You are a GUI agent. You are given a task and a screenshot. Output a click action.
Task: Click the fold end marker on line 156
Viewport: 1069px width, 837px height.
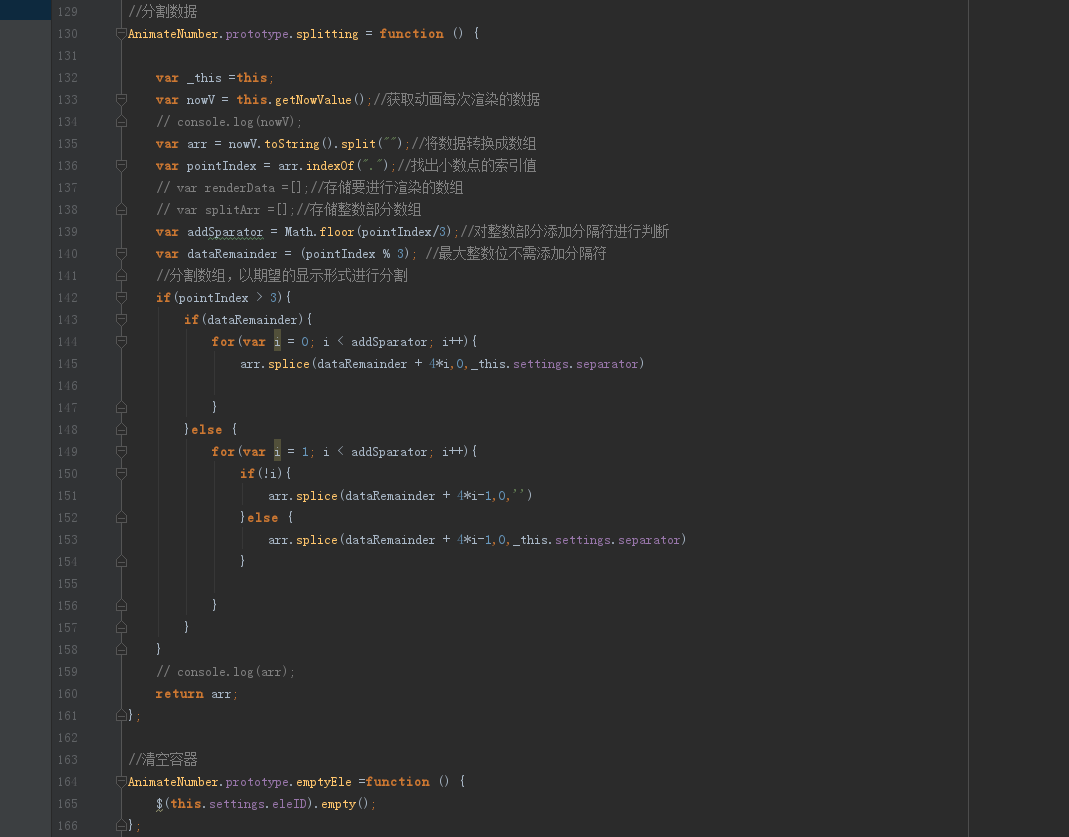[121, 605]
